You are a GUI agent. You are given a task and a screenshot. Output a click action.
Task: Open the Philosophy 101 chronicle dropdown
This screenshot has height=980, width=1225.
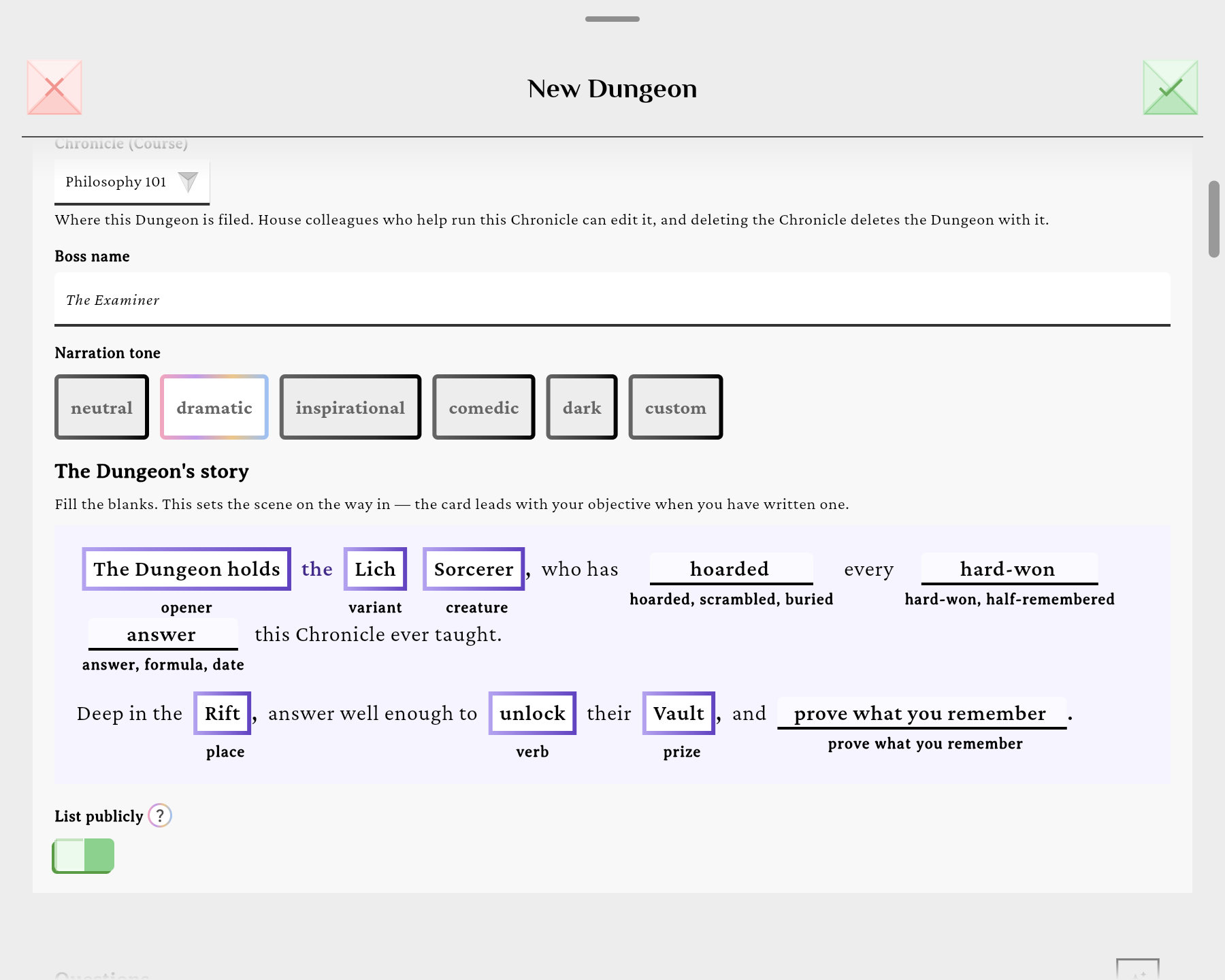click(132, 182)
